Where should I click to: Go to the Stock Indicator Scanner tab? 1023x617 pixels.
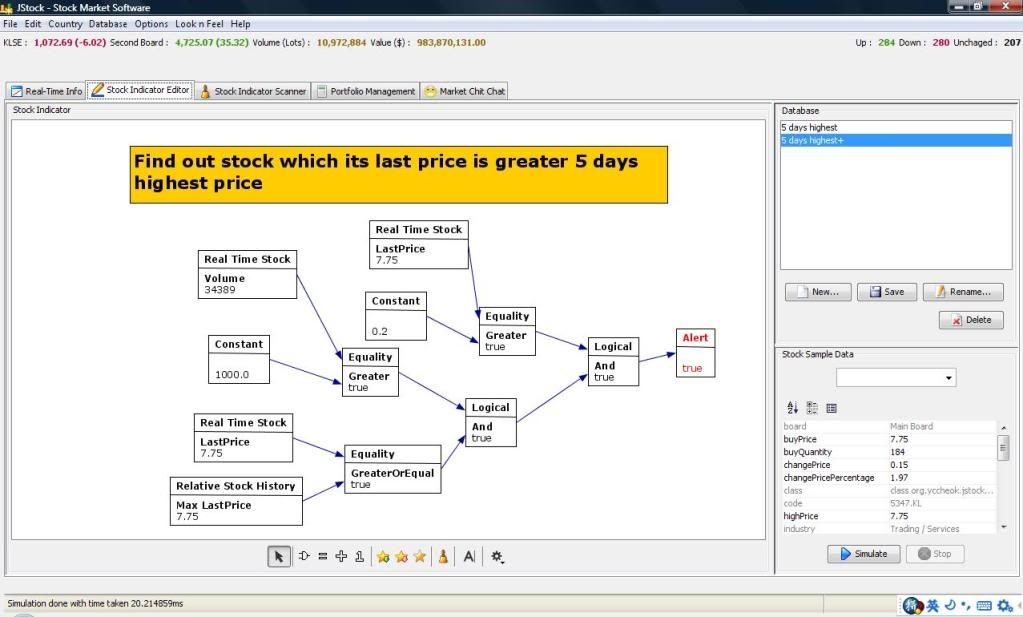click(252, 91)
